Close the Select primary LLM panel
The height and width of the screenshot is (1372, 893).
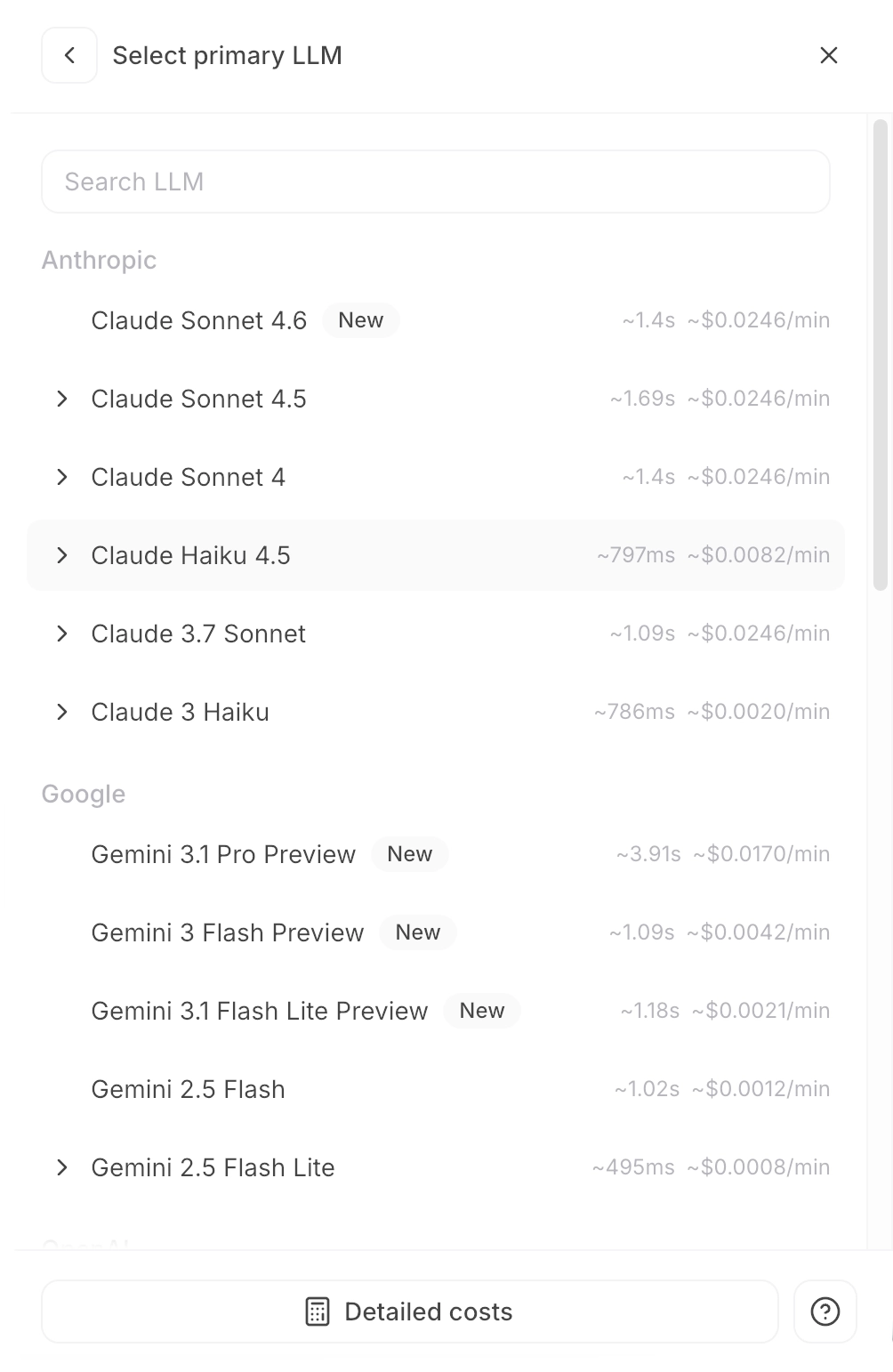pos(828,55)
